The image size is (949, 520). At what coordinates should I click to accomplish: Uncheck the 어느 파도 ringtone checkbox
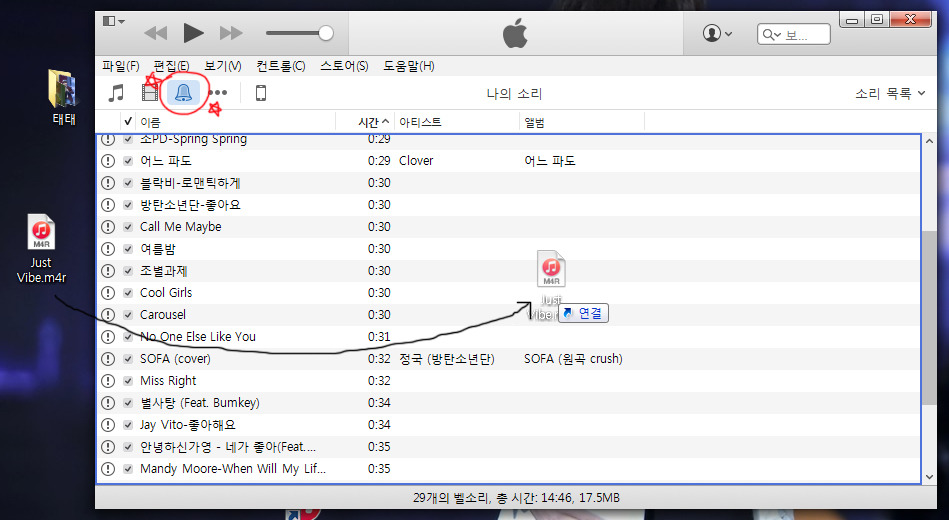tap(128, 161)
